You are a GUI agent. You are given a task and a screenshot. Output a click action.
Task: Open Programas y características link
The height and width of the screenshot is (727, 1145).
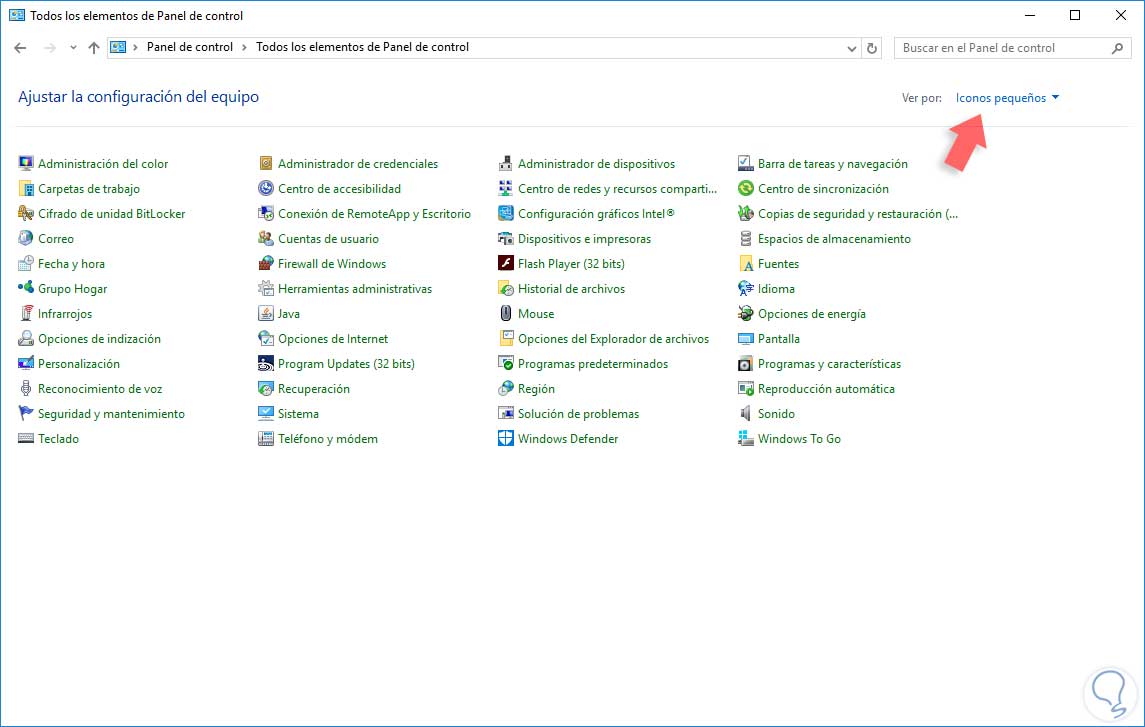[829, 364]
